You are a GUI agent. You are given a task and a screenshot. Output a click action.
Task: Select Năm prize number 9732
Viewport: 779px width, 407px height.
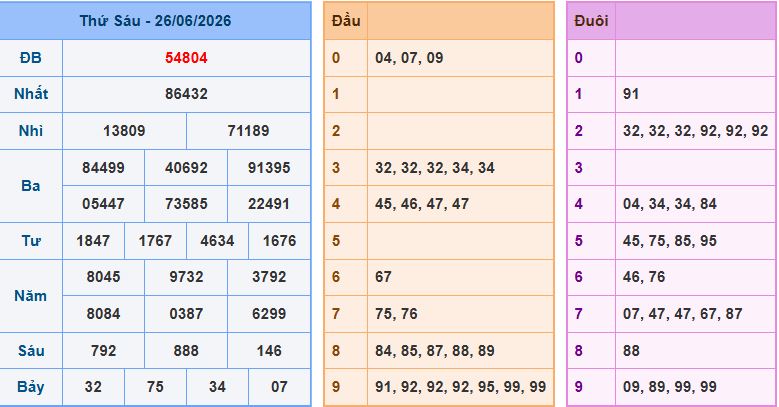tap(186, 277)
